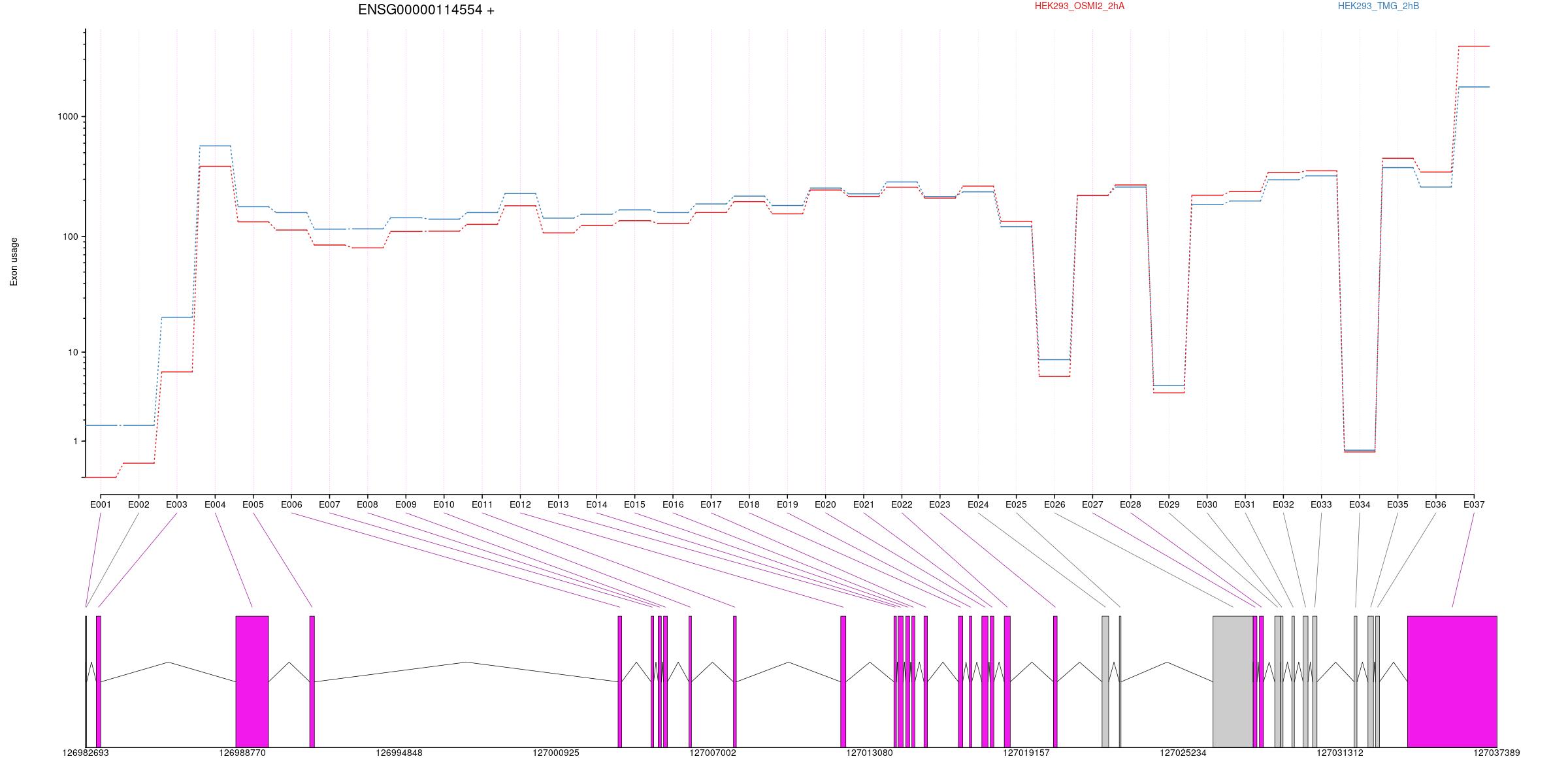Click exon label E015

click(x=634, y=504)
